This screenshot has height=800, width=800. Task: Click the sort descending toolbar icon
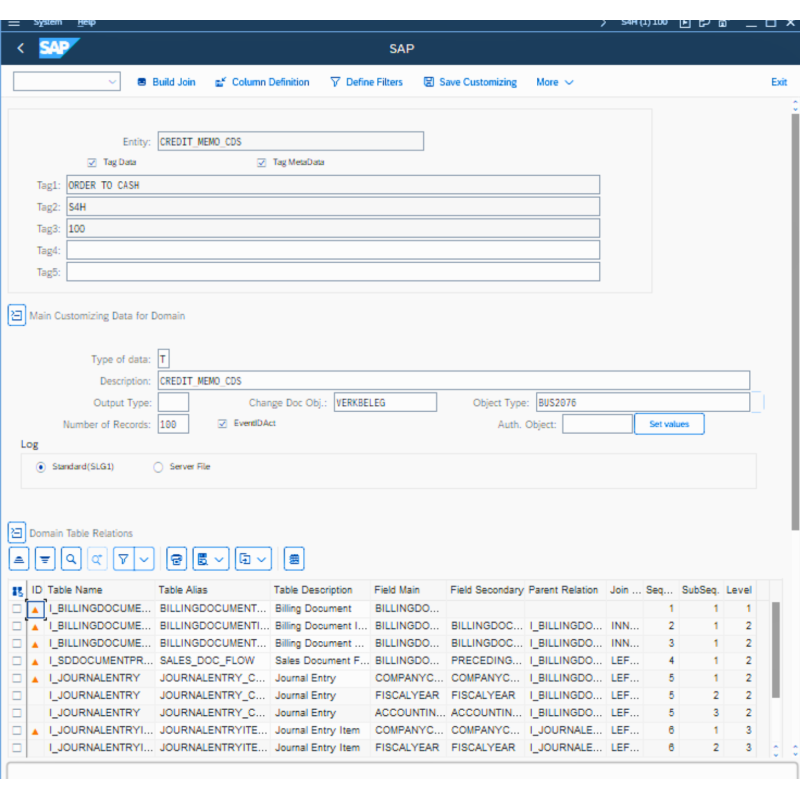click(45, 559)
